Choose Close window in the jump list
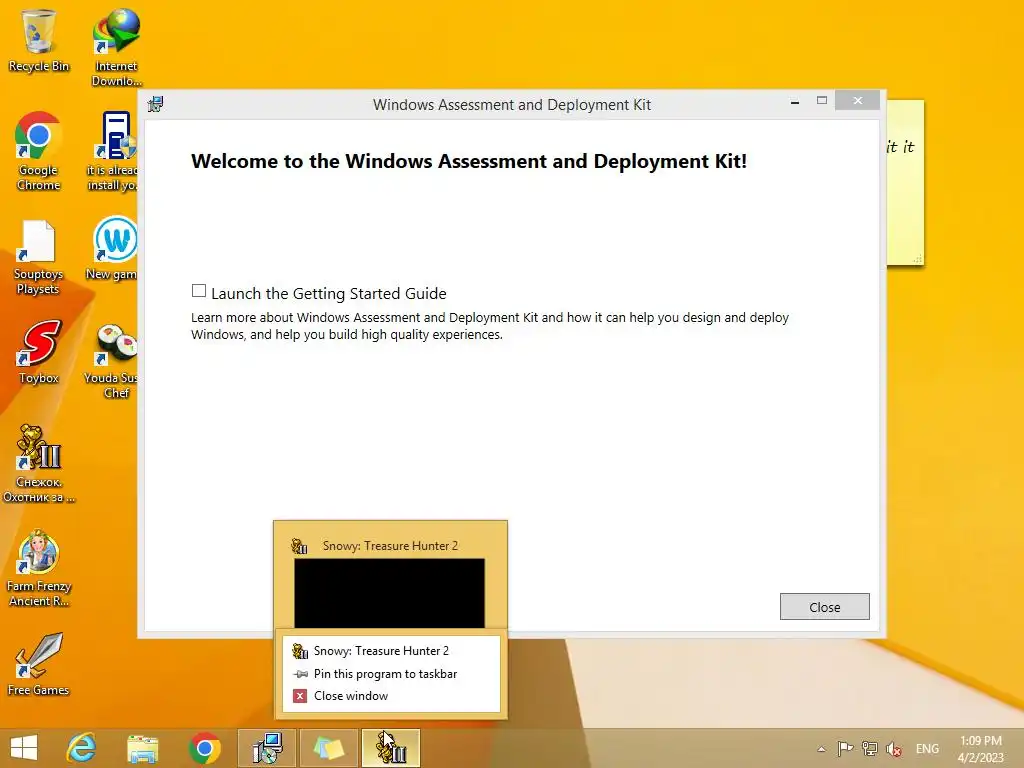The height and width of the screenshot is (768, 1024). point(391,696)
